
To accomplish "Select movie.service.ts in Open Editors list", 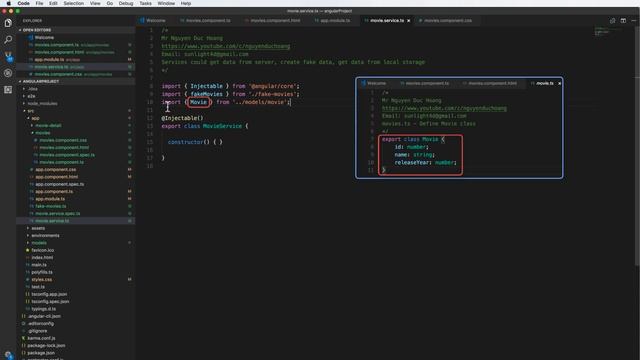I will coord(51,67).
